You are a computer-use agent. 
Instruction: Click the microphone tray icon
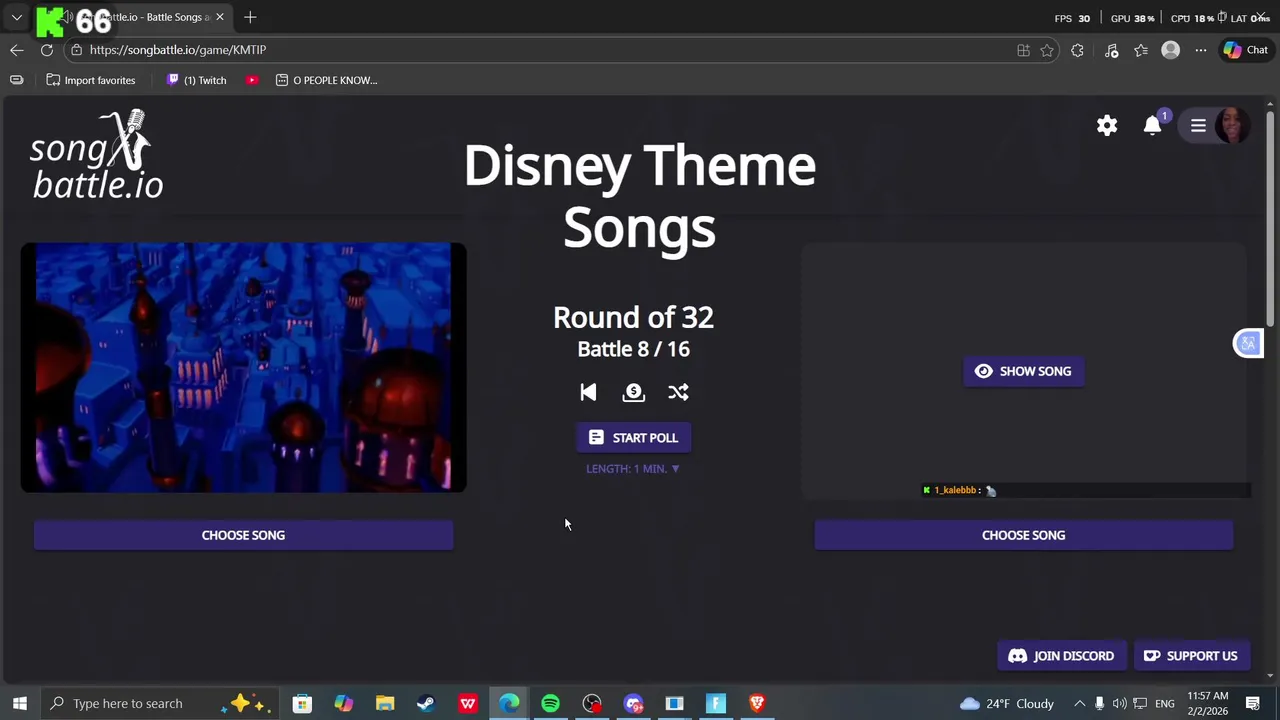[1099, 703]
